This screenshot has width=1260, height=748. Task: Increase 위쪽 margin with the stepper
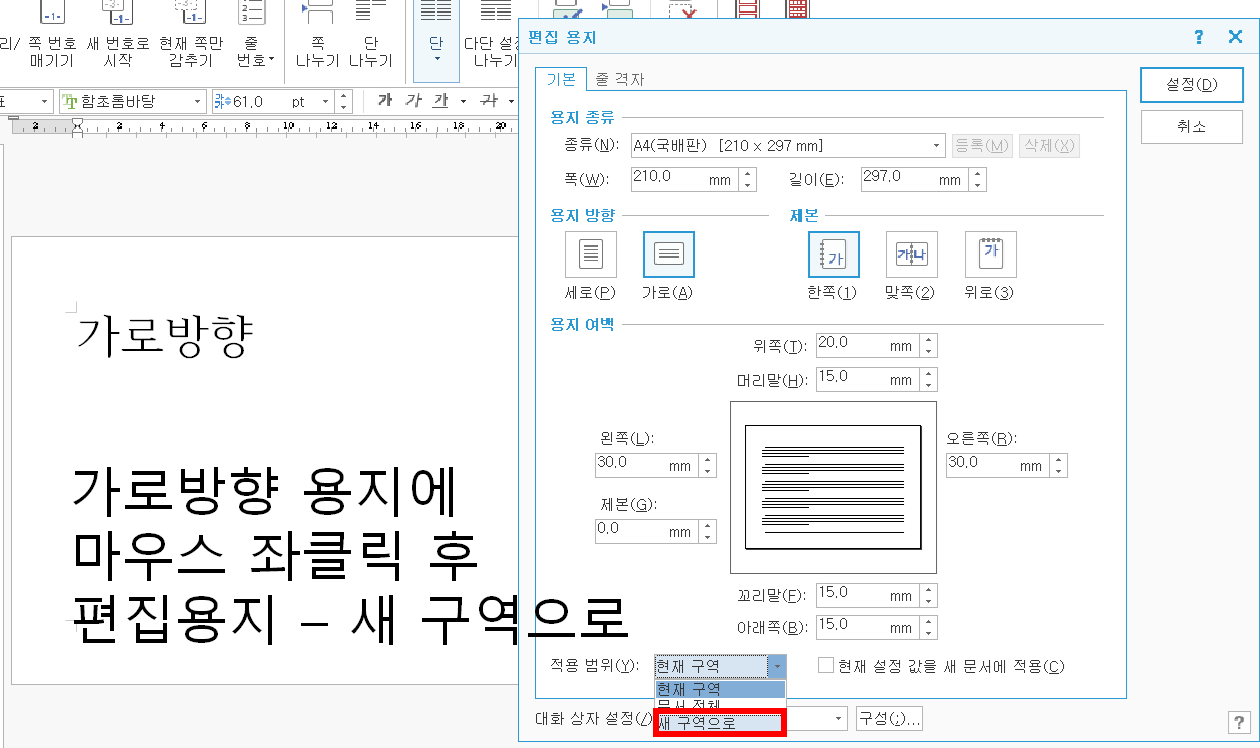click(928, 340)
